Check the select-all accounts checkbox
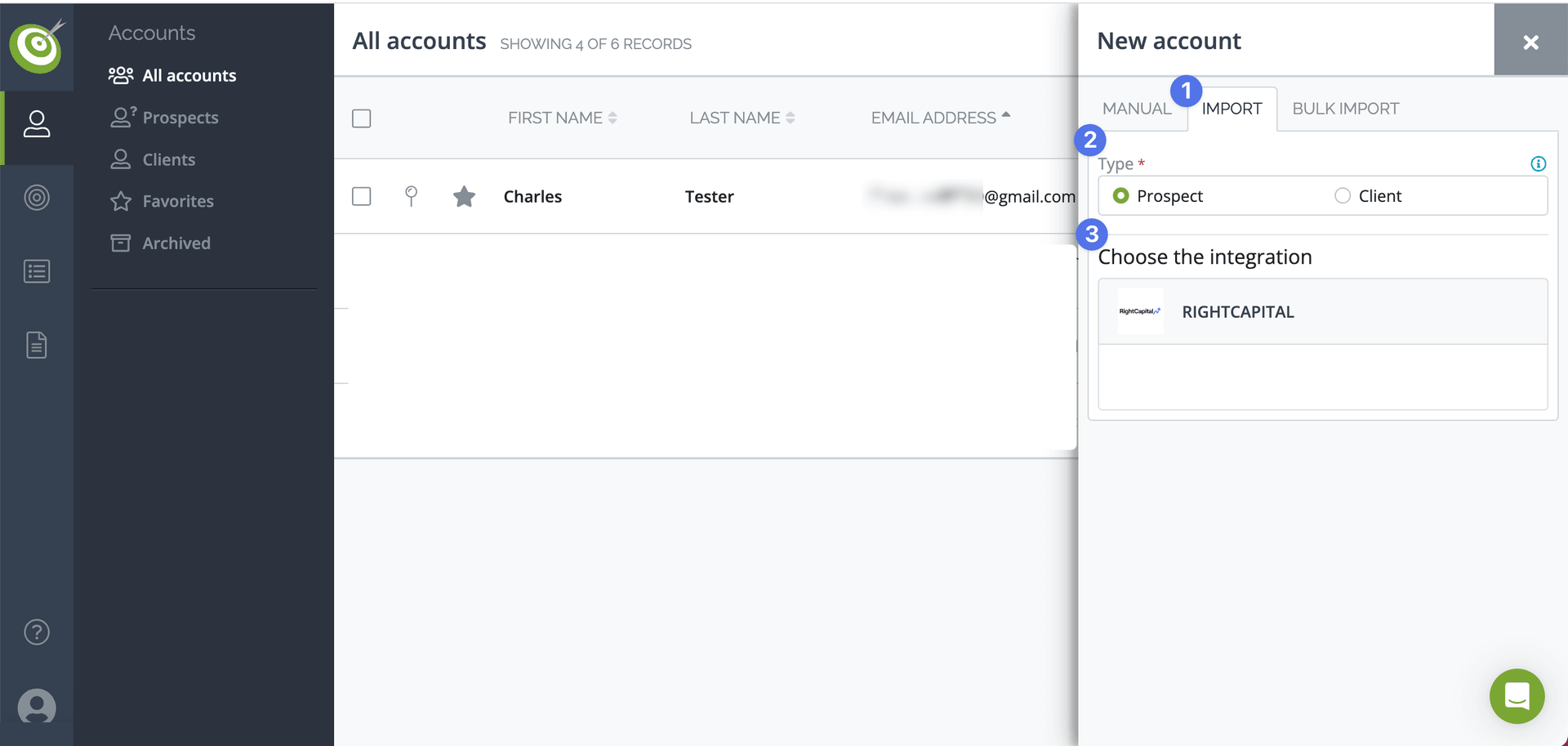 point(362,118)
